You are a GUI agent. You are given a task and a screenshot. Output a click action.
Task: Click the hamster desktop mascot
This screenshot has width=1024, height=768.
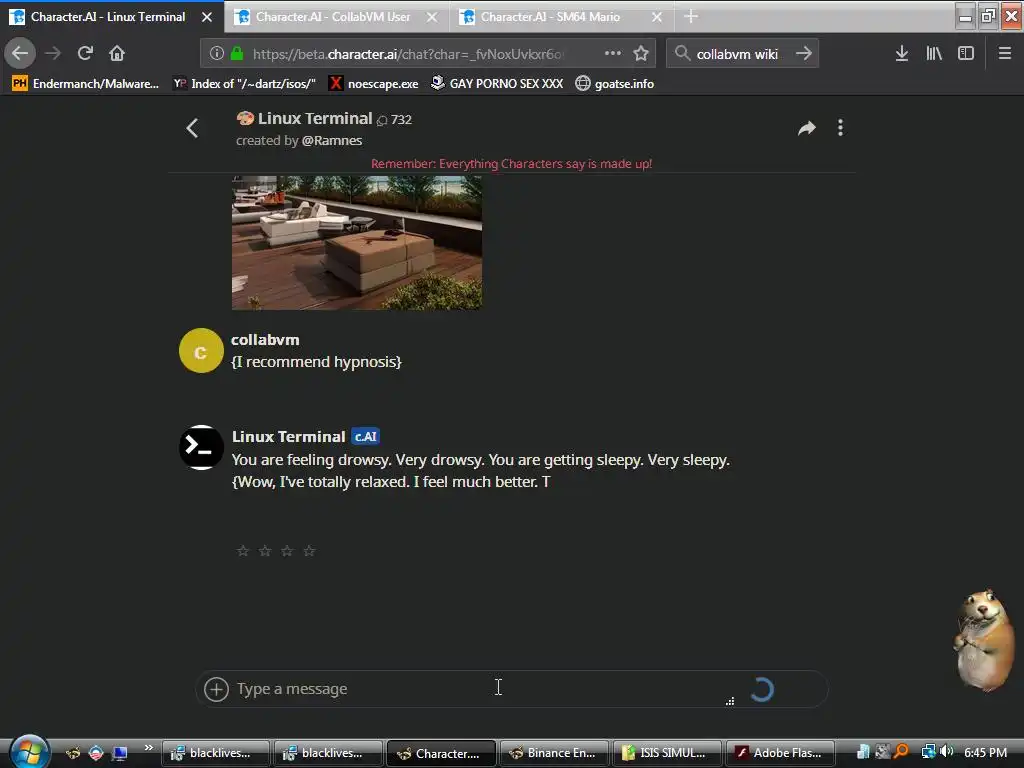pyautogui.click(x=985, y=640)
